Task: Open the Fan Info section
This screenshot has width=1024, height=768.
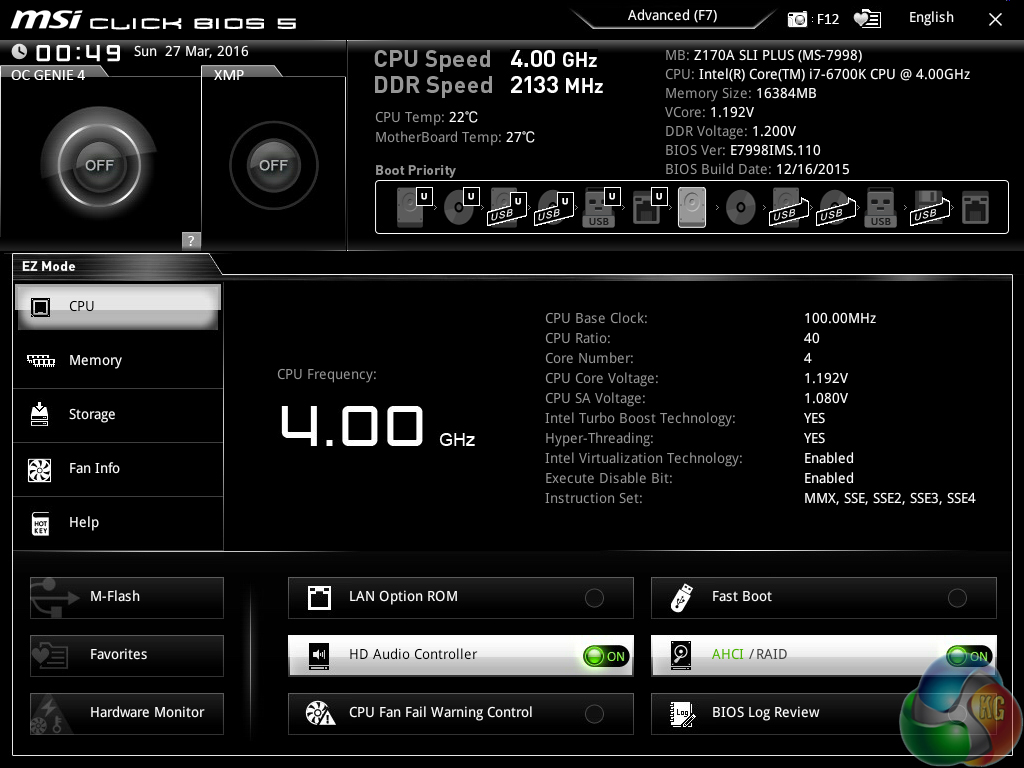Action: pyautogui.click(x=119, y=468)
